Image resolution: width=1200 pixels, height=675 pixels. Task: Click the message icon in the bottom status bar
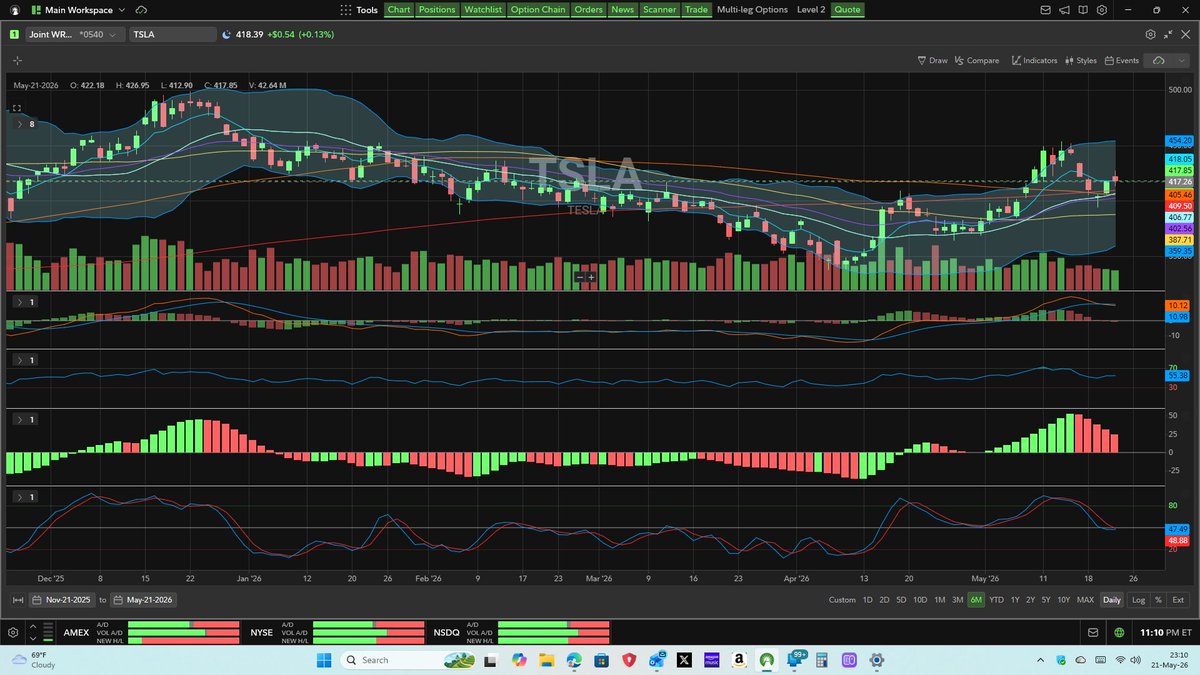pyautogui.click(x=1095, y=632)
